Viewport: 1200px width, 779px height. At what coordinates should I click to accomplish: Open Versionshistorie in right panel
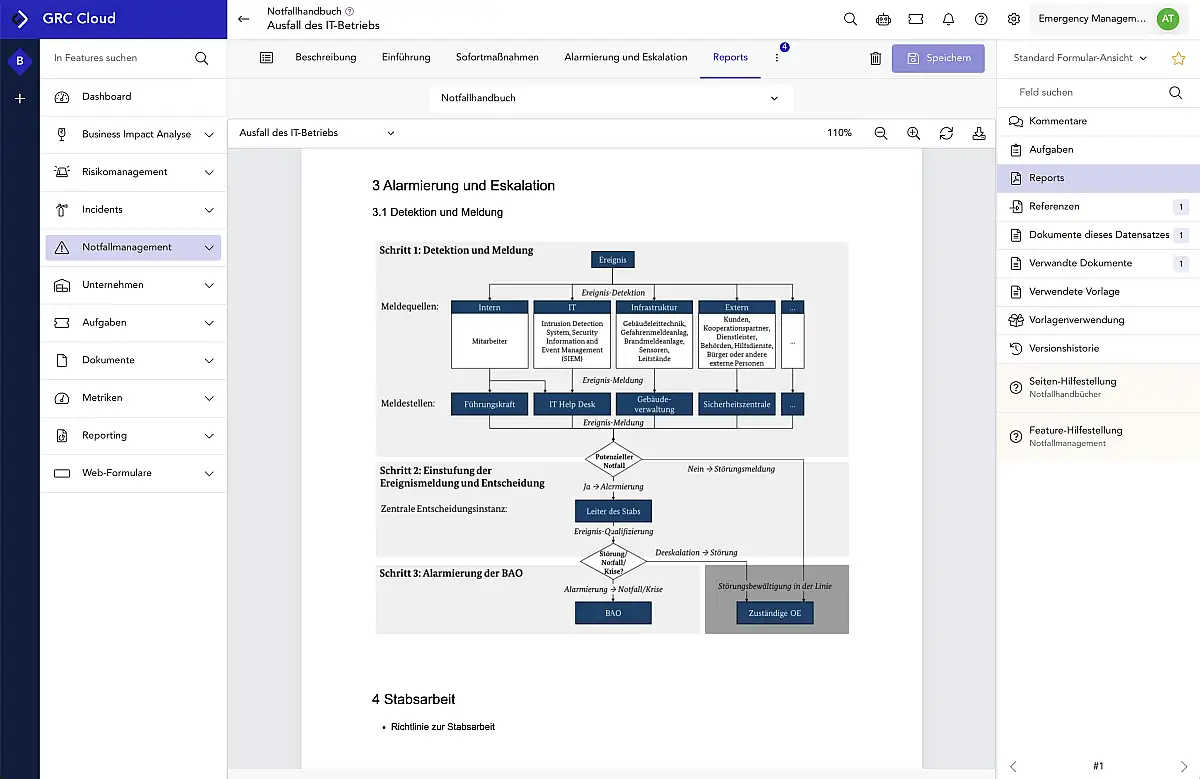pos(1064,348)
